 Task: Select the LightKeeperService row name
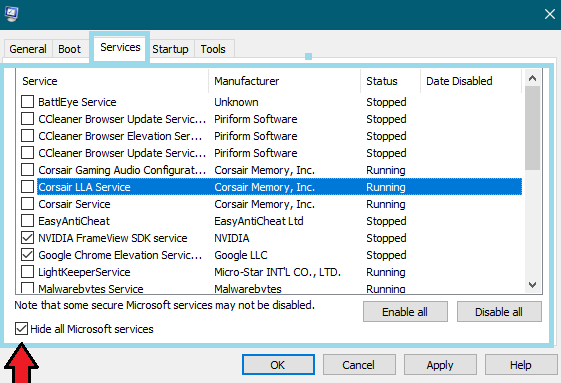coord(84,272)
